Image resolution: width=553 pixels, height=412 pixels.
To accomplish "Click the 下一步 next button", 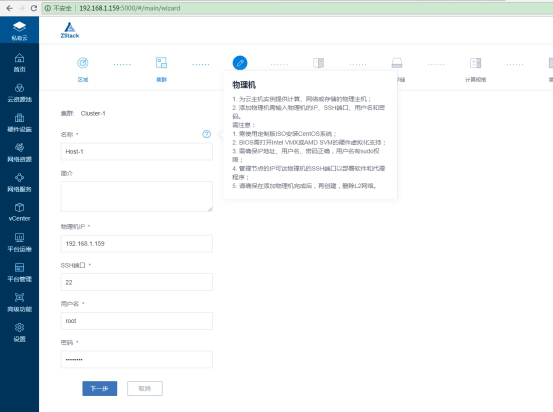I will click(100, 388).
